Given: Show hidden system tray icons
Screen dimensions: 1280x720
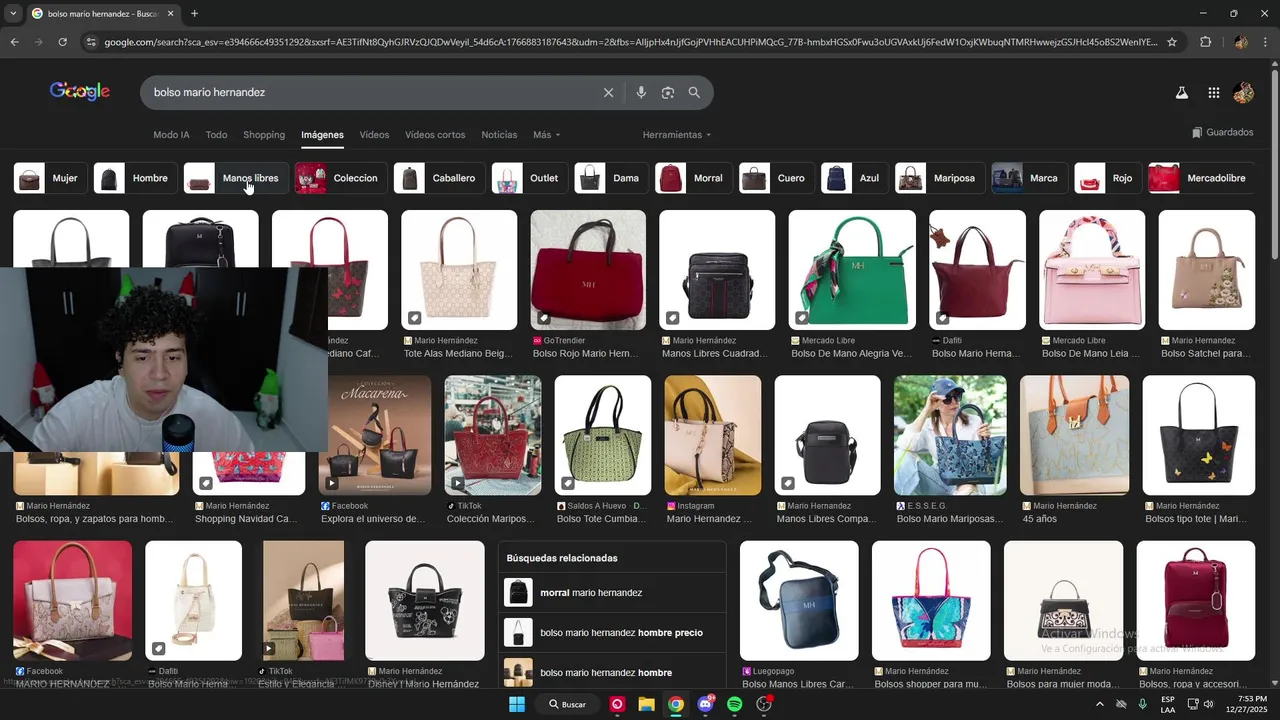Looking at the screenshot, I should coord(1100,704).
